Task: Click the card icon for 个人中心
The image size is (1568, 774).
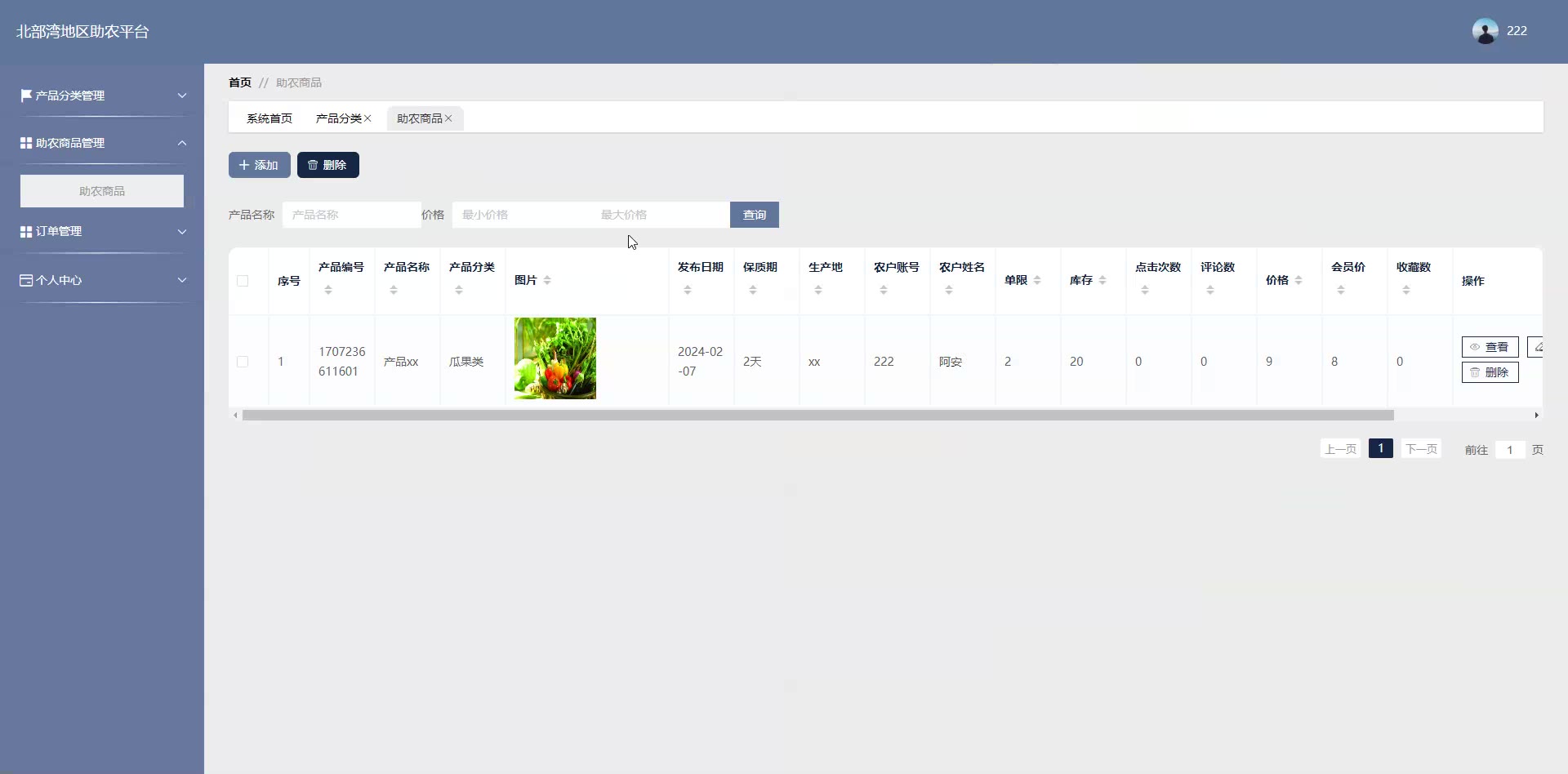Action: tap(26, 280)
